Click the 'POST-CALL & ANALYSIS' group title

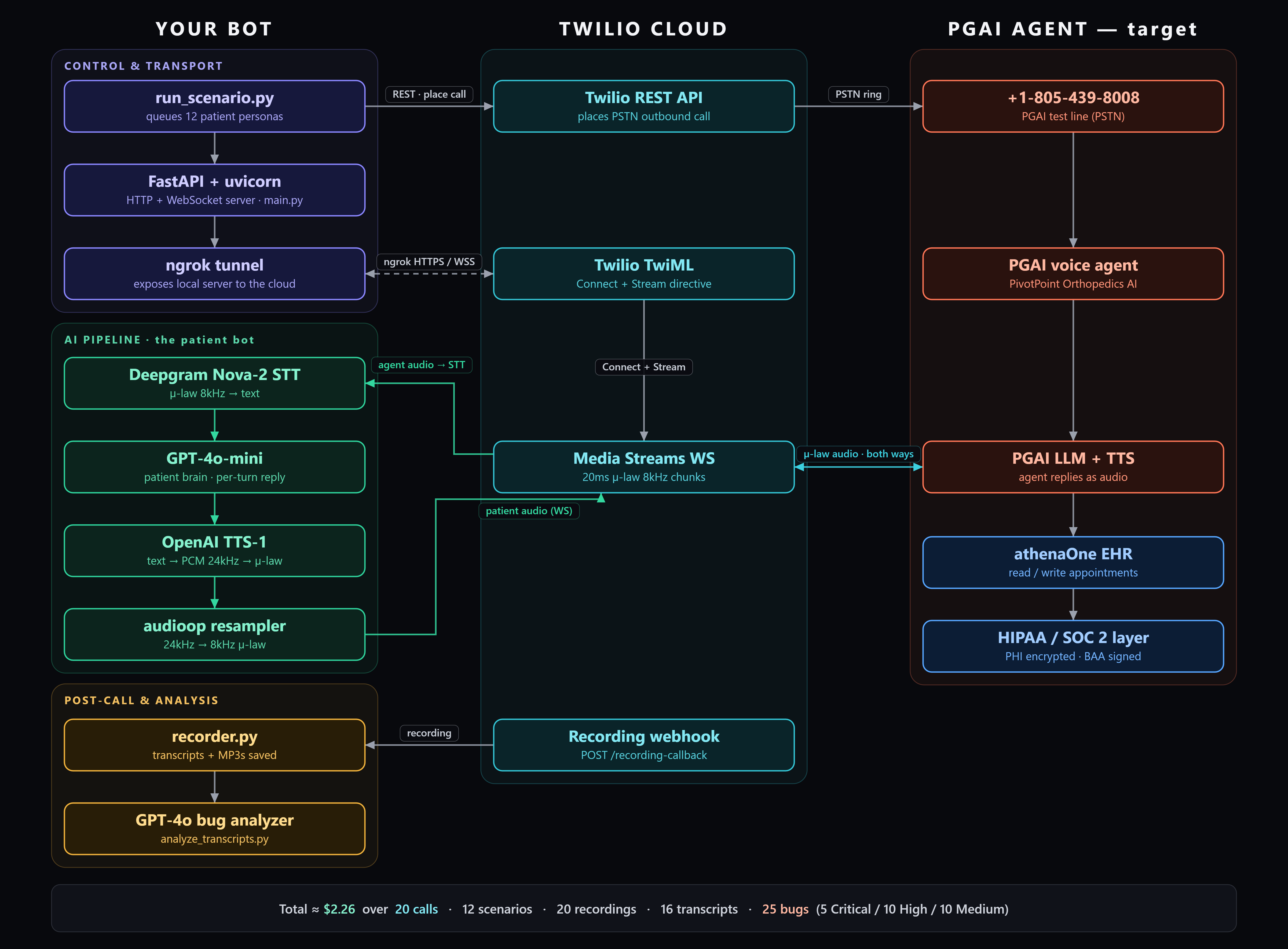[x=141, y=700]
